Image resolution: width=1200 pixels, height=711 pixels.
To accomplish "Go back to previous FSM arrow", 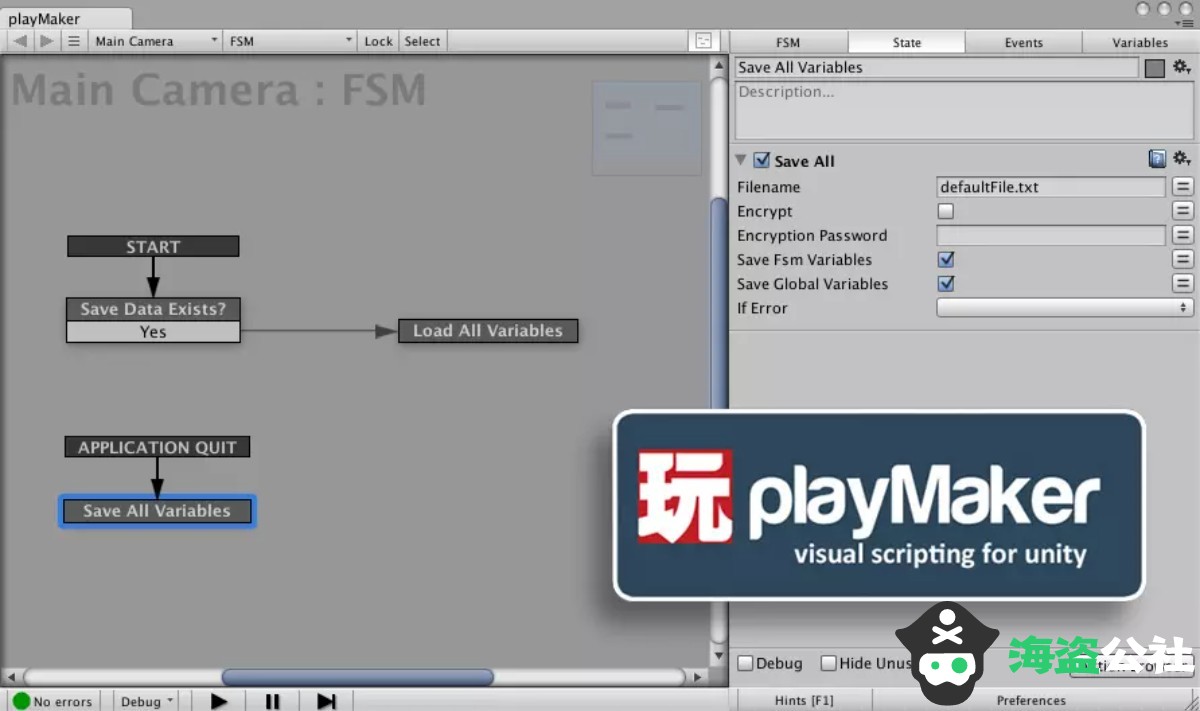I will 20,41.
